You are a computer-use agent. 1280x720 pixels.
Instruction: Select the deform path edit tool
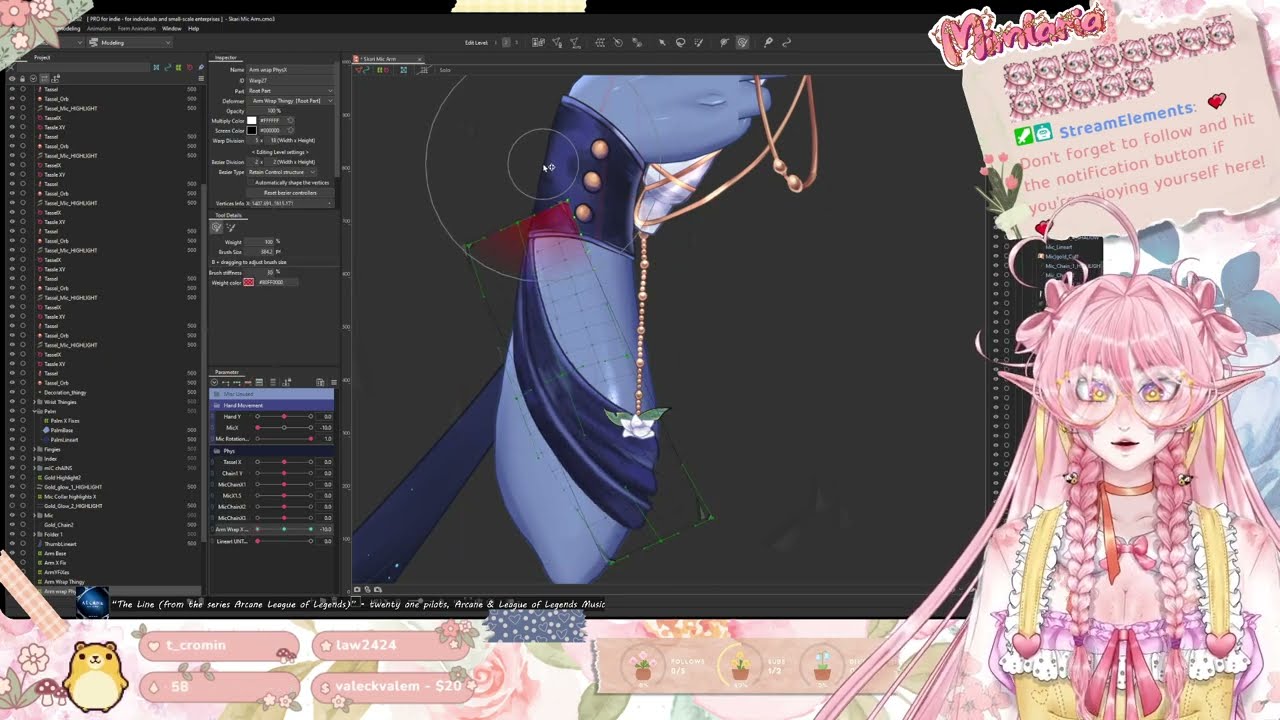[786, 43]
